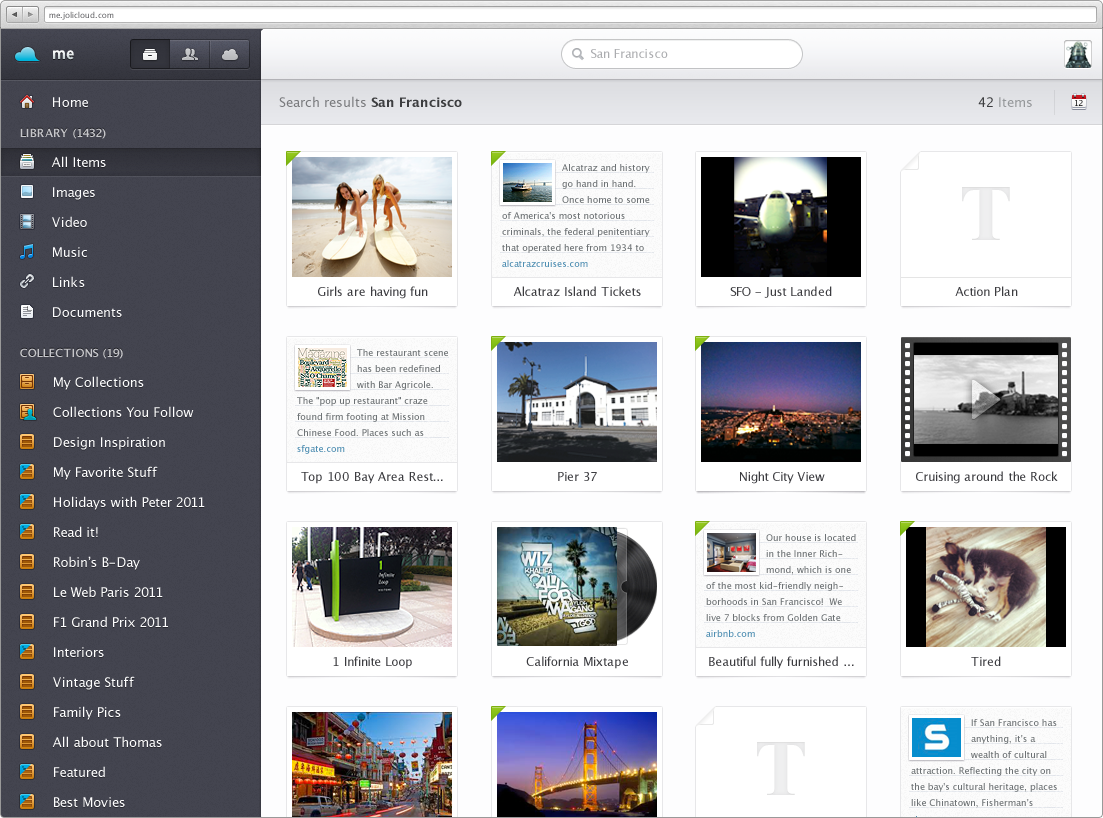The width and height of the screenshot is (1103, 818).
Task: Switch to the library drawer view button
Action: pyautogui.click(x=150, y=55)
